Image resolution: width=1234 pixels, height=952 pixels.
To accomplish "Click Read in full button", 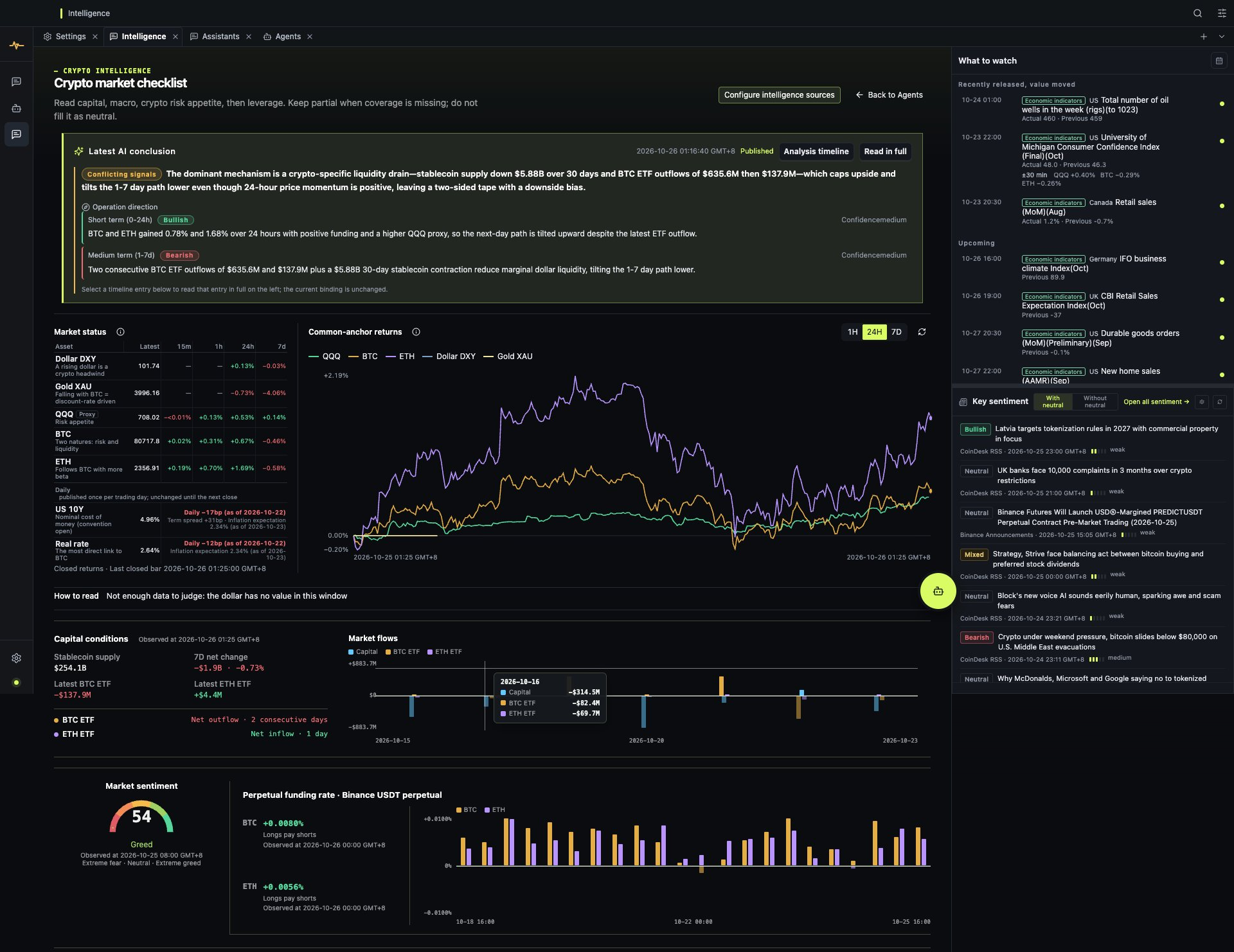I will [885, 151].
